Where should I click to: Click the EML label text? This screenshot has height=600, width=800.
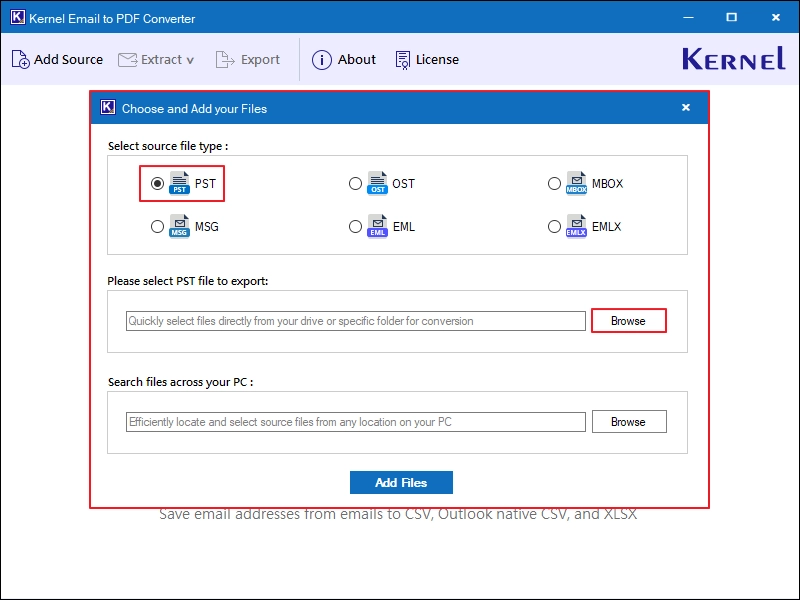coord(404,227)
